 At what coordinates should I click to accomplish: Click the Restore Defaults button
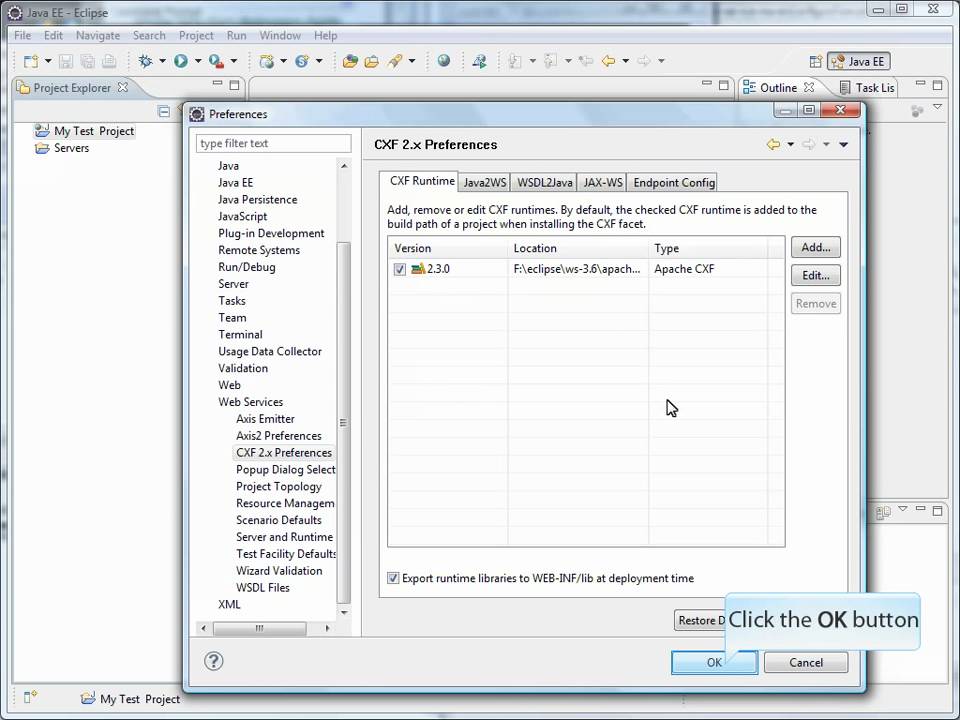[700, 620]
